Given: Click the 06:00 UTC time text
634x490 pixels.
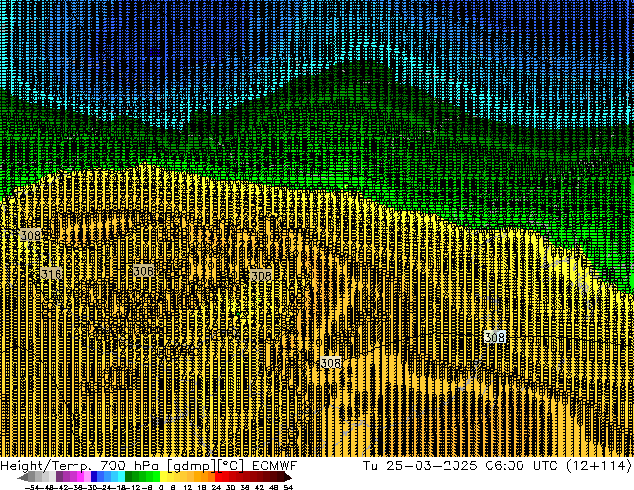Looking at the screenshot, I should (x=522, y=466).
